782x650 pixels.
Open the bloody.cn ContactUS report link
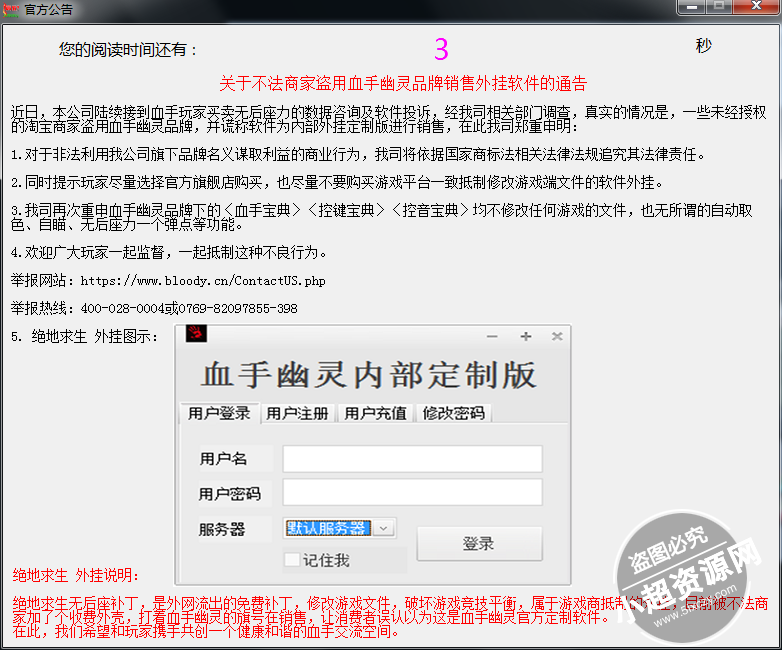(x=203, y=282)
